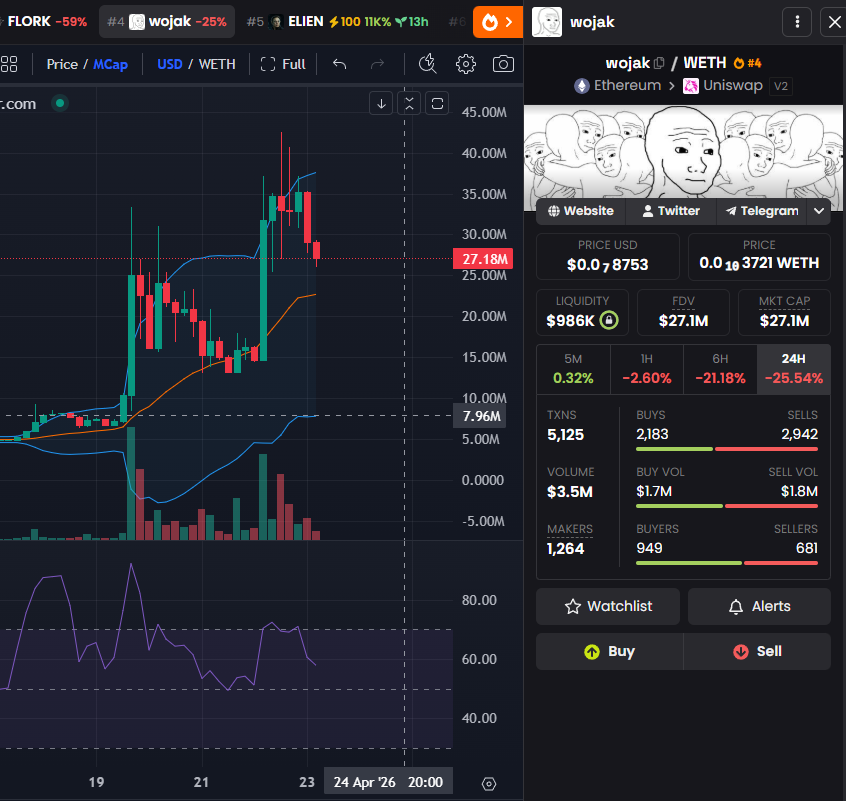Image resolution: width=846 pixels, height=801 pixels.
Task: Open the token Twitter link
Action: [x=671, y=211]
